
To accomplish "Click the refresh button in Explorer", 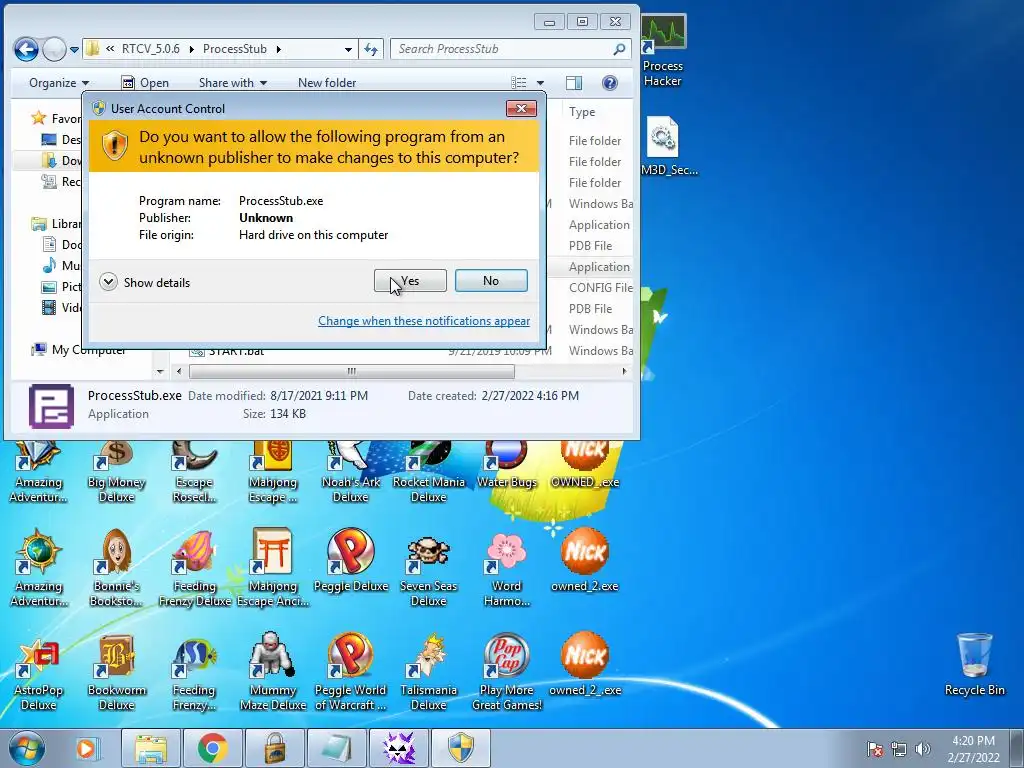I will tap(371, 49).
